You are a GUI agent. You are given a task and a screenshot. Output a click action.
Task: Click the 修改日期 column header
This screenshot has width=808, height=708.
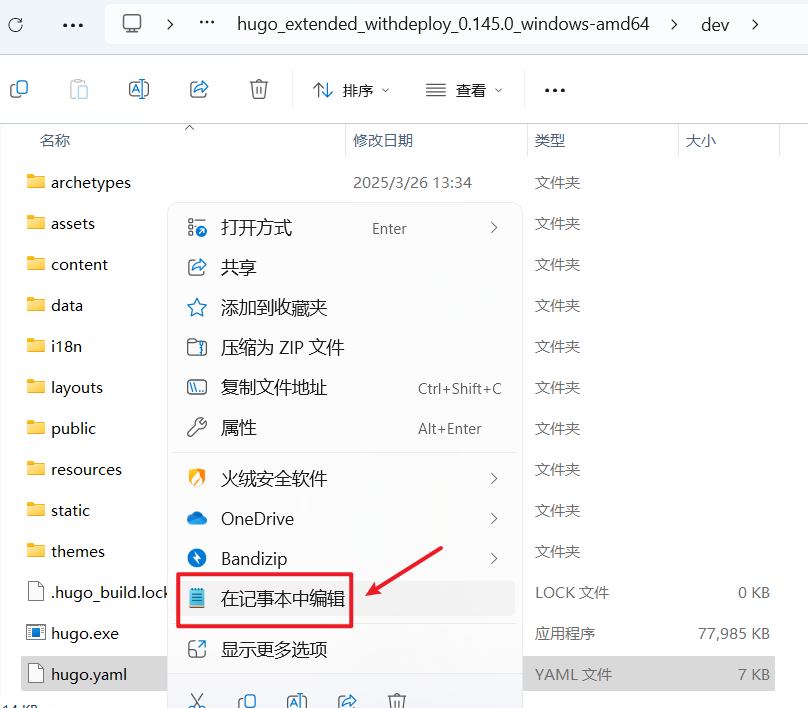click(x=383, y=141)
